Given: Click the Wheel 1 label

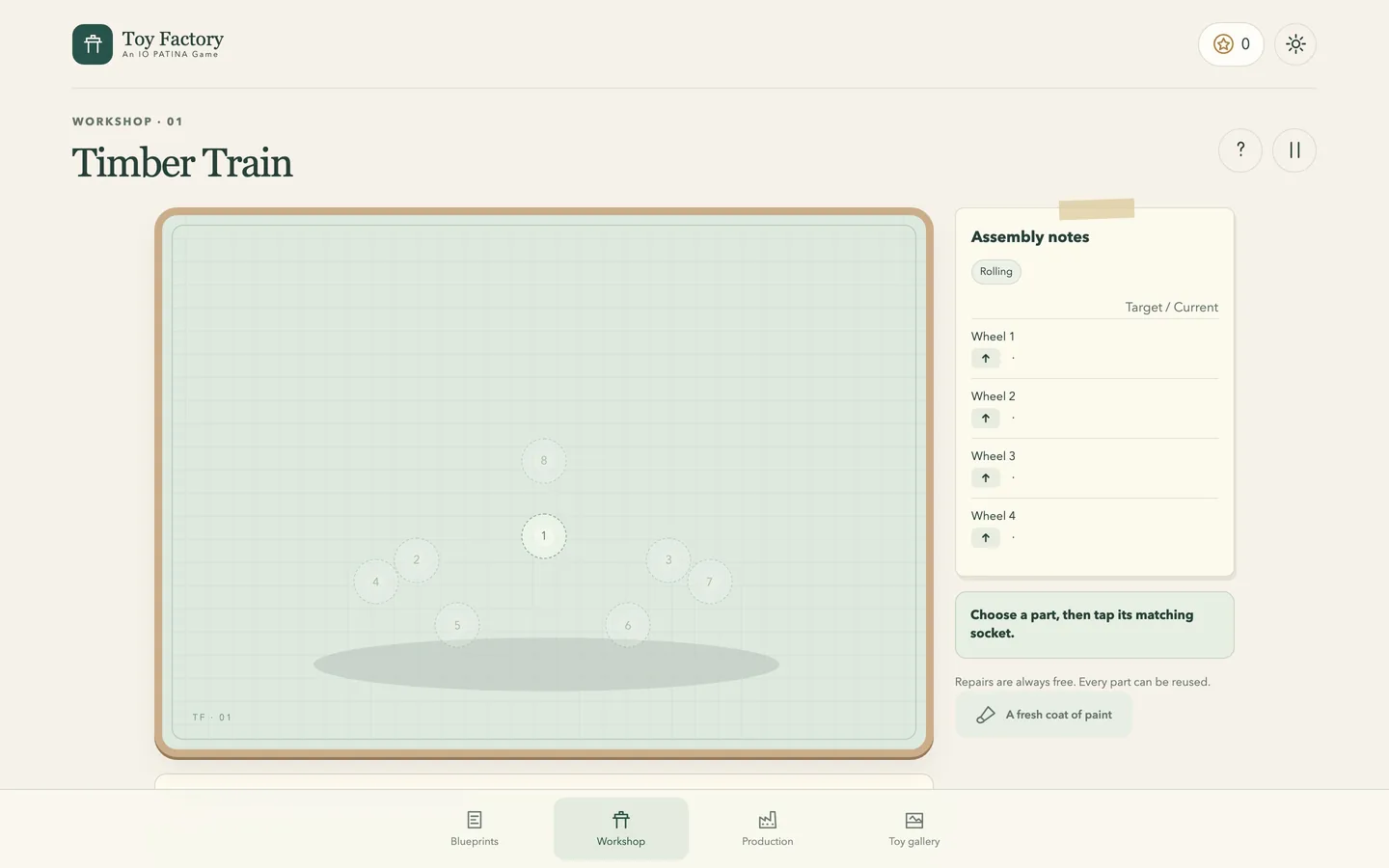Looking at the screenshot, I should [x=993, y=337].
